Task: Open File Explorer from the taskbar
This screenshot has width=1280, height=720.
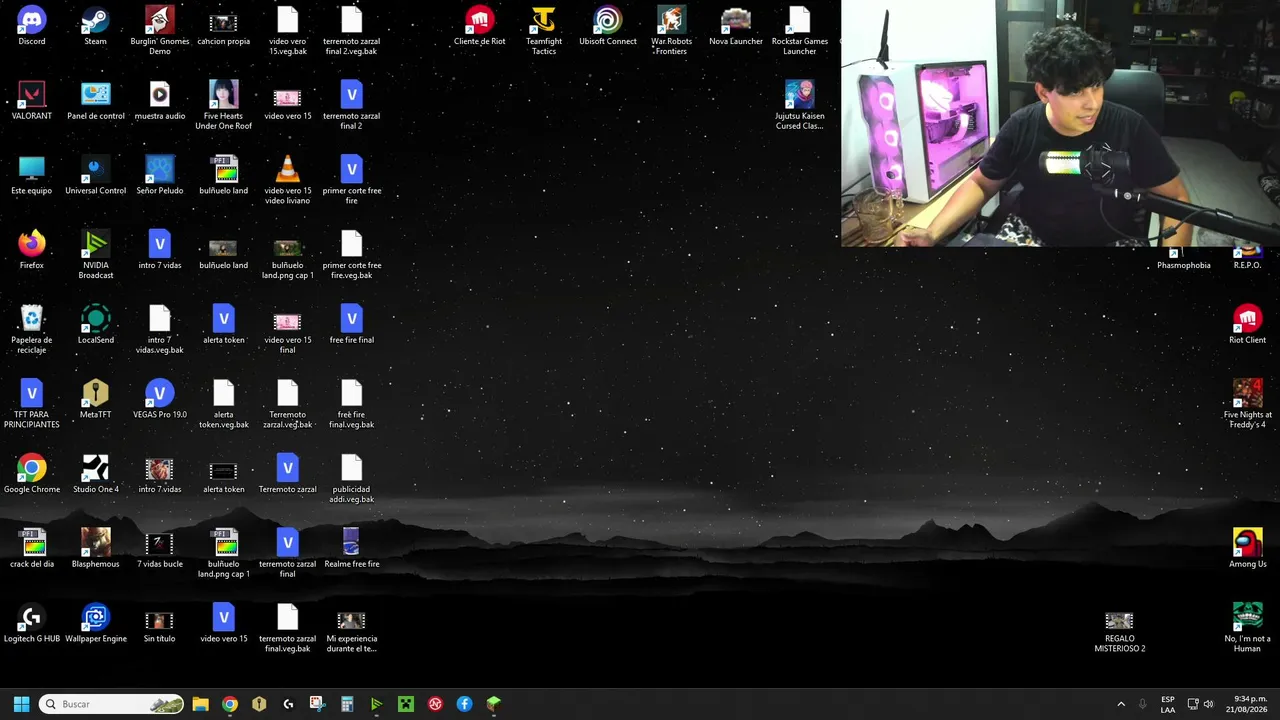Action: (x=200, y=704)
